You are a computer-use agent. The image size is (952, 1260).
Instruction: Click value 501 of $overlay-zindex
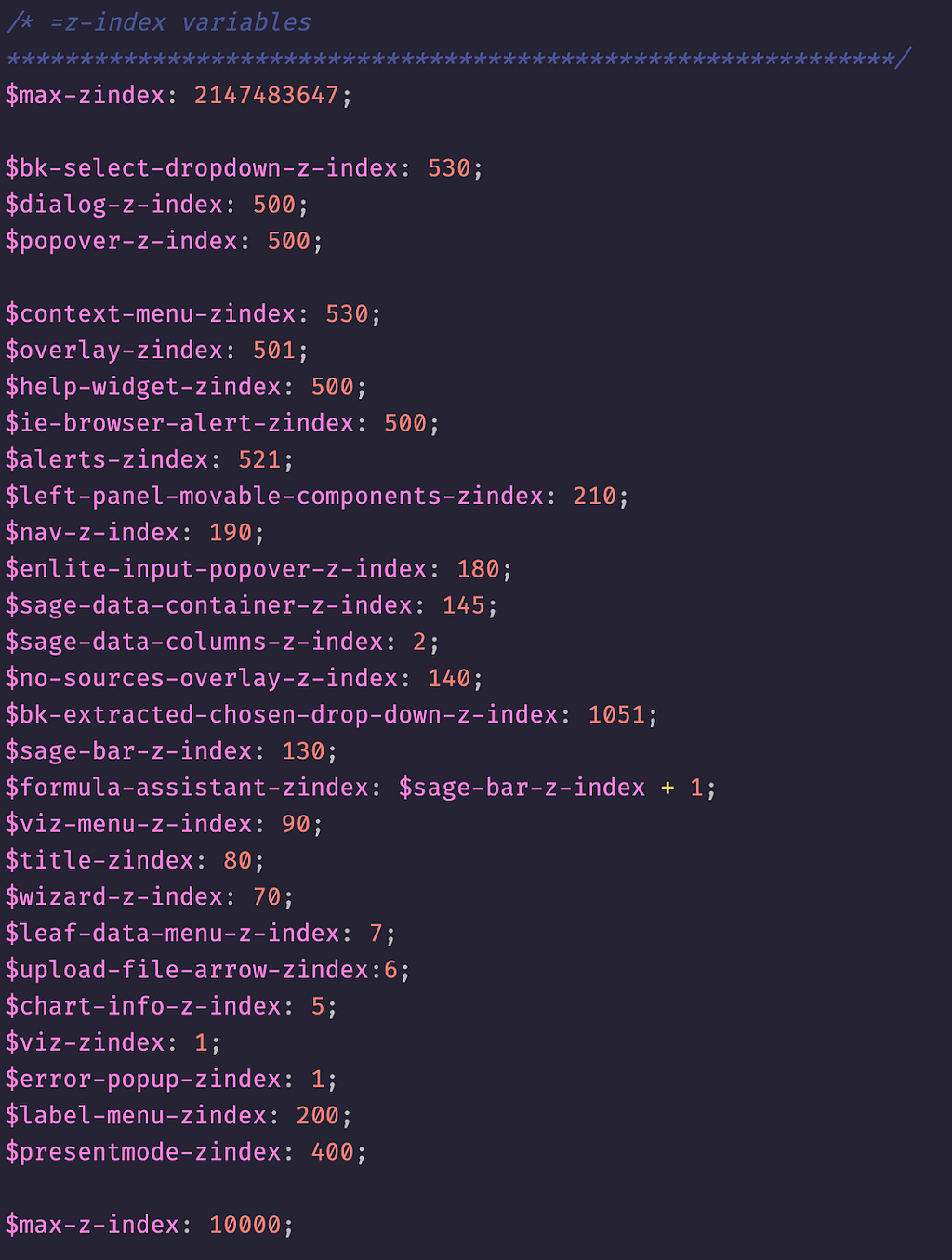point(274,351)
